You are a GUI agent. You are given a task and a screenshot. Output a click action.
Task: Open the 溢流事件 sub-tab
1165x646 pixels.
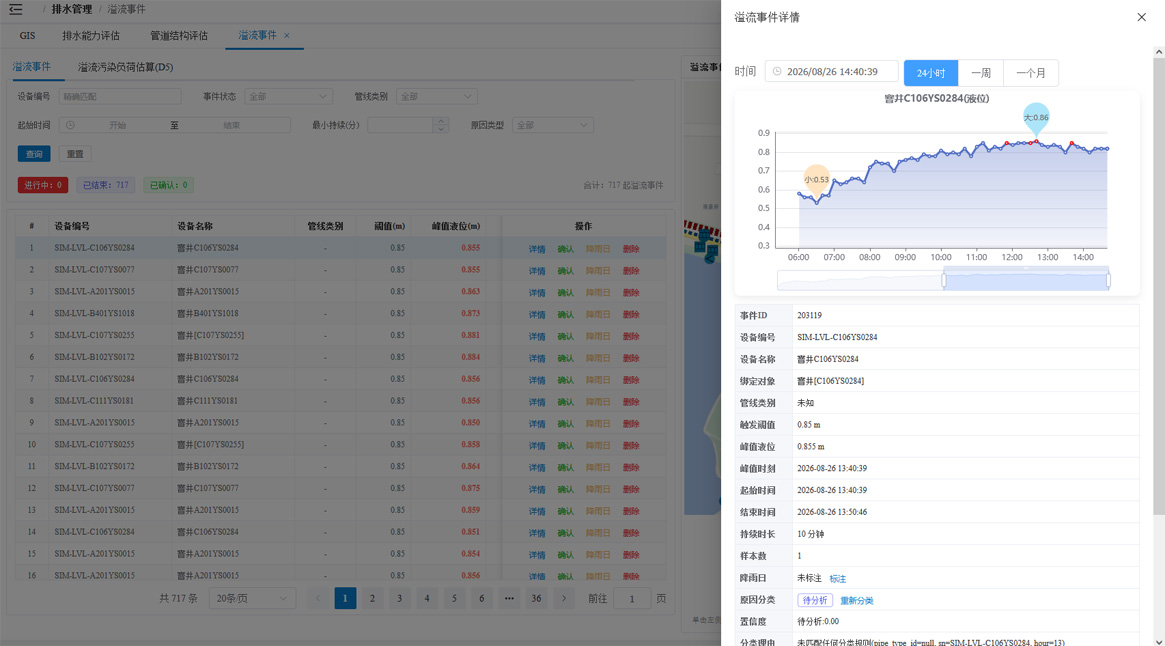[x=32, y=67]
